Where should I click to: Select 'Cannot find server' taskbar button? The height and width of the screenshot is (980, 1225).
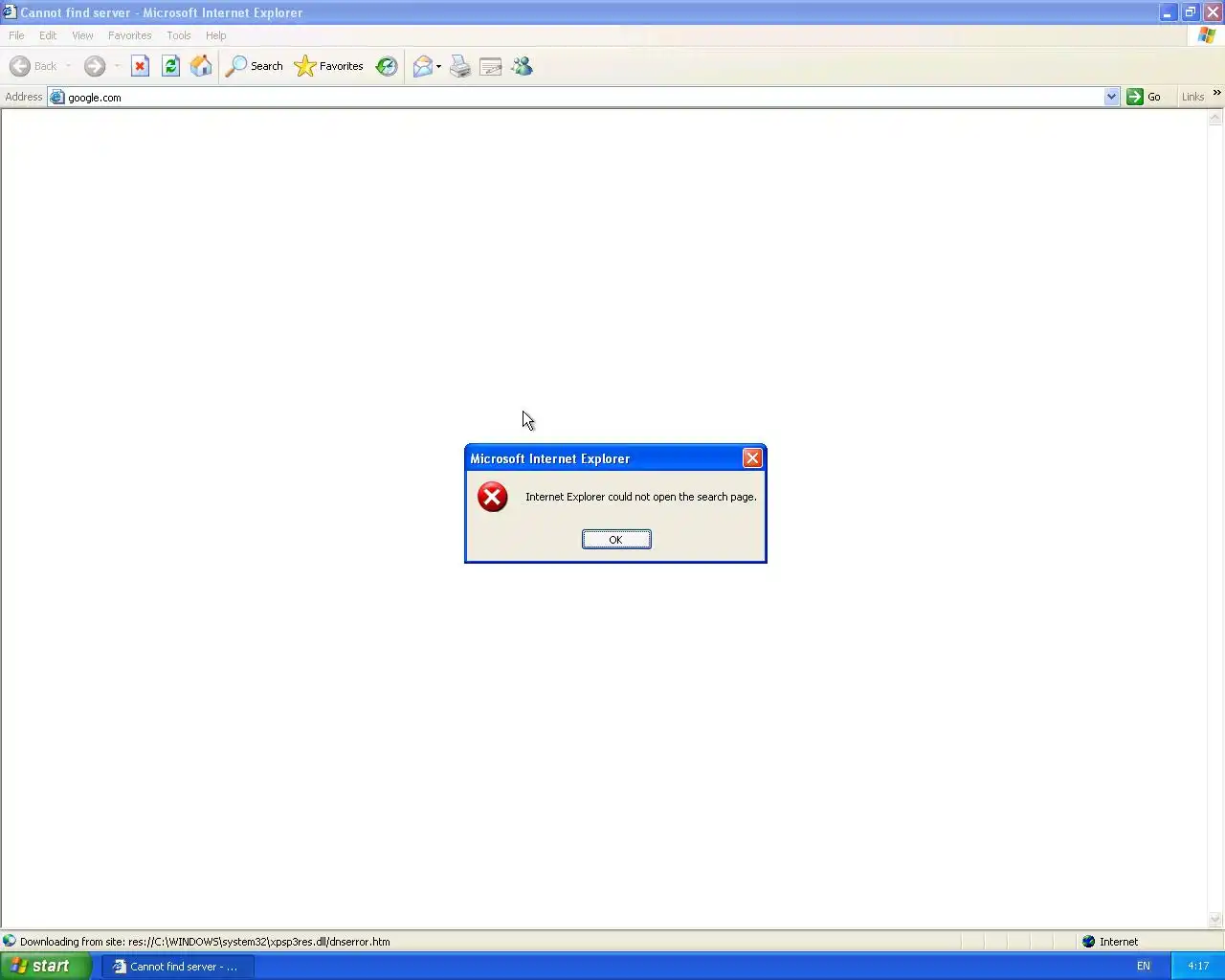coord(178,967)
